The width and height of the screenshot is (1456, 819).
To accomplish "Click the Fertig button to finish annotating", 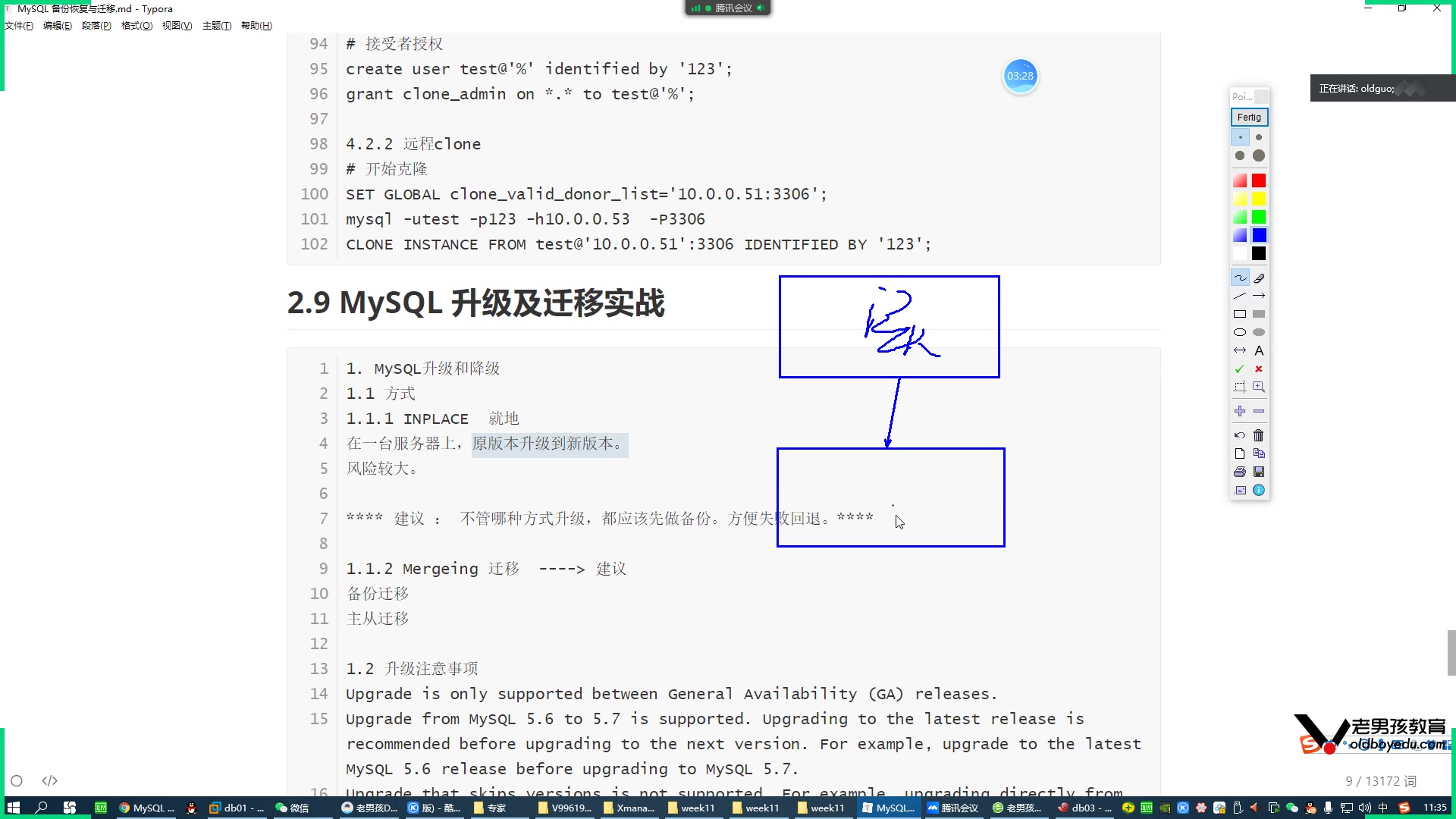I will (x=1248, y=118).
